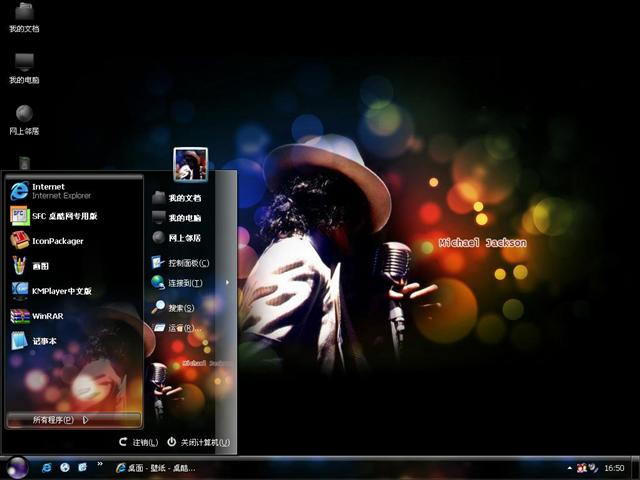Open SFC 桌酷网专用版 in start menu
The width and height of the screenshot is (640, 480).
tap(74, 216)
